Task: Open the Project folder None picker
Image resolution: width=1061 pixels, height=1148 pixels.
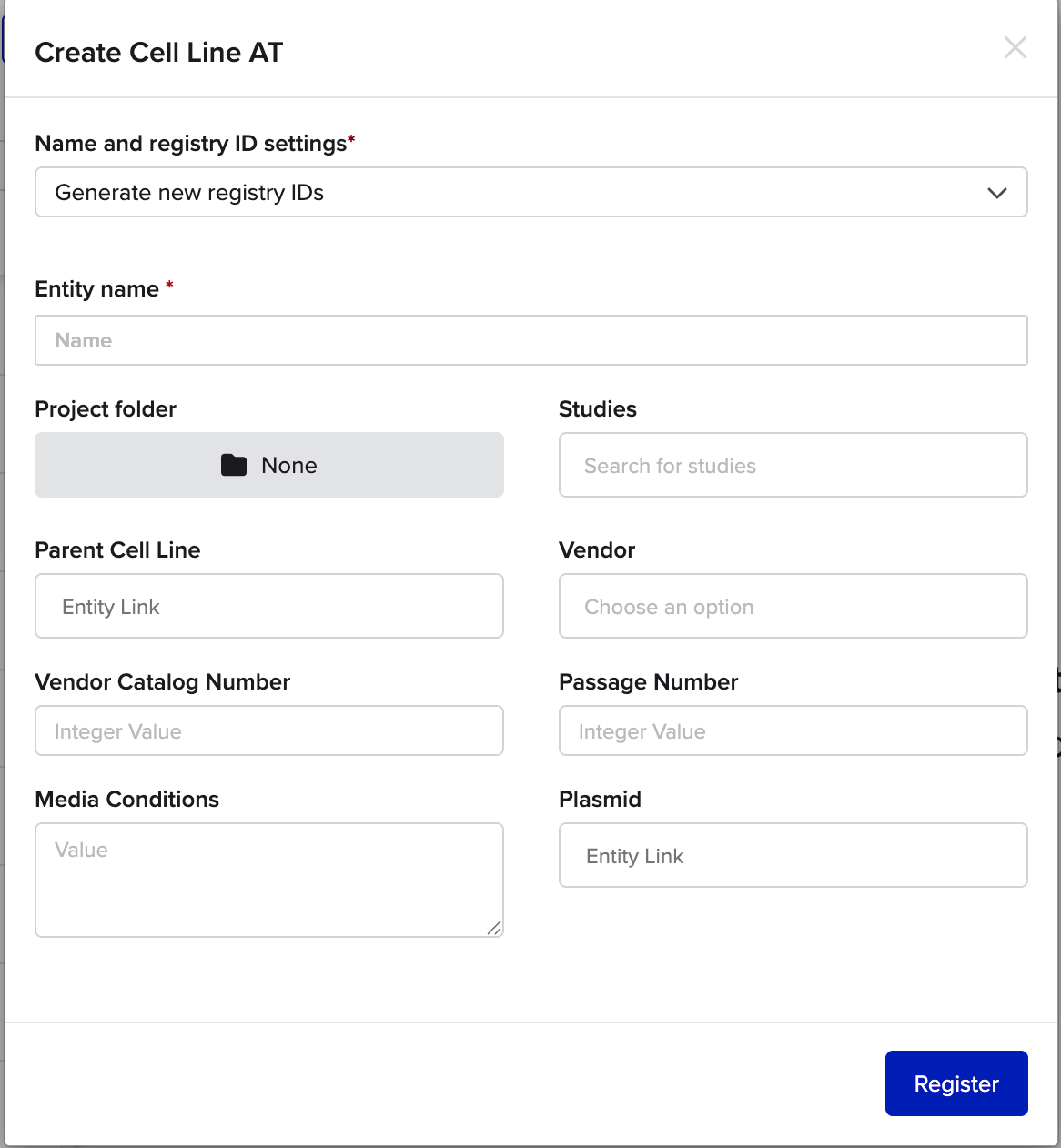Action: point(269,465)
